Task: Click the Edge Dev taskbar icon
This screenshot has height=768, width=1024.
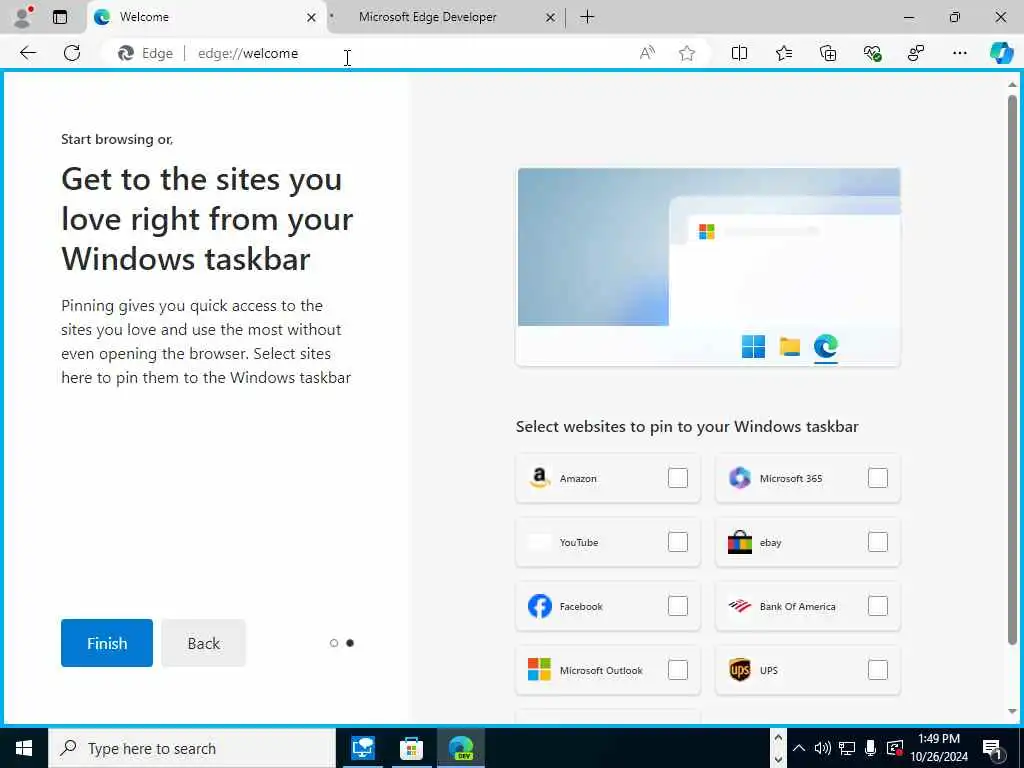Action: (461, 748)
